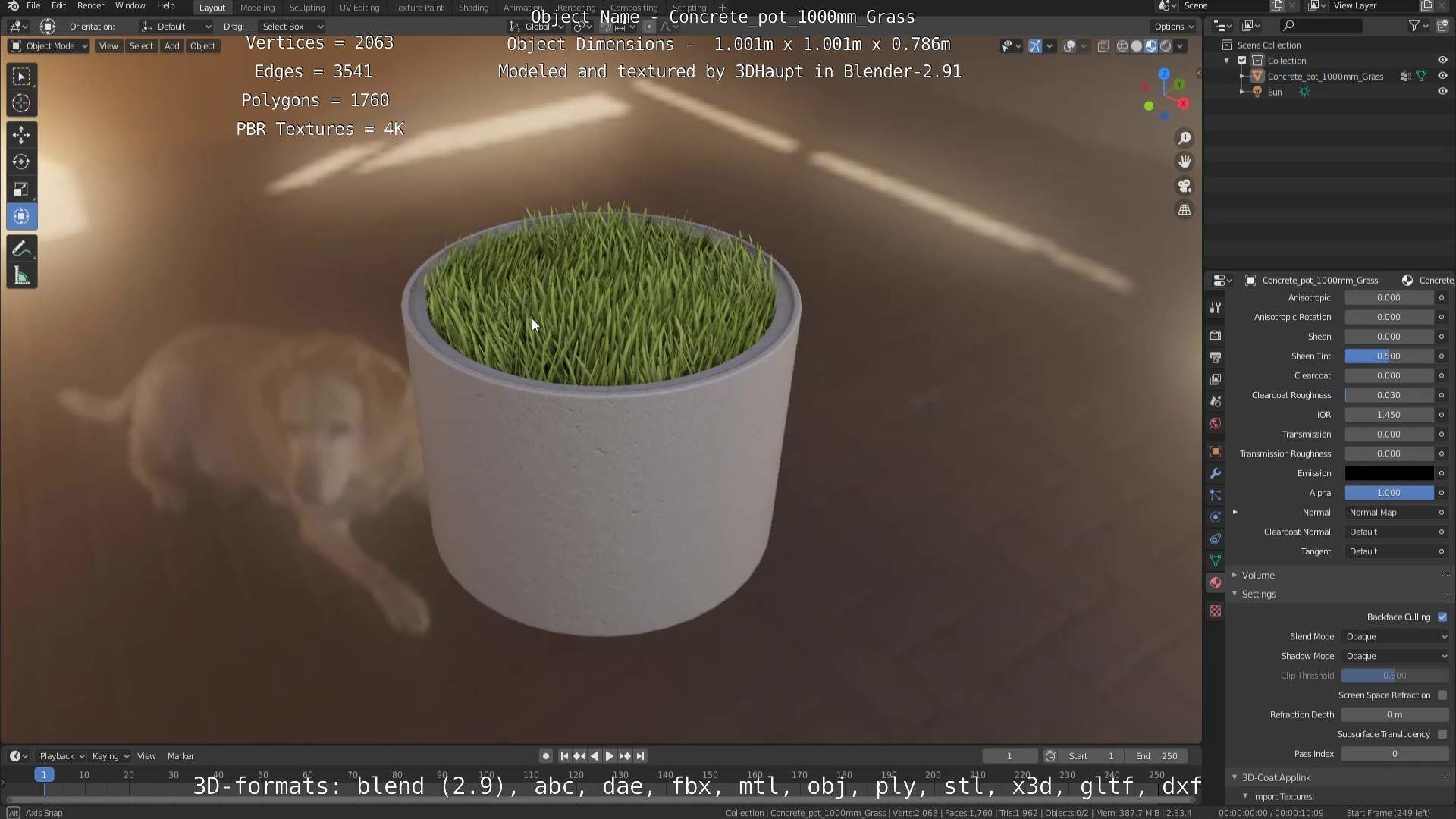
Task: Enable Screen Space Refraction checkbox
Action: tap(1442, 695)
